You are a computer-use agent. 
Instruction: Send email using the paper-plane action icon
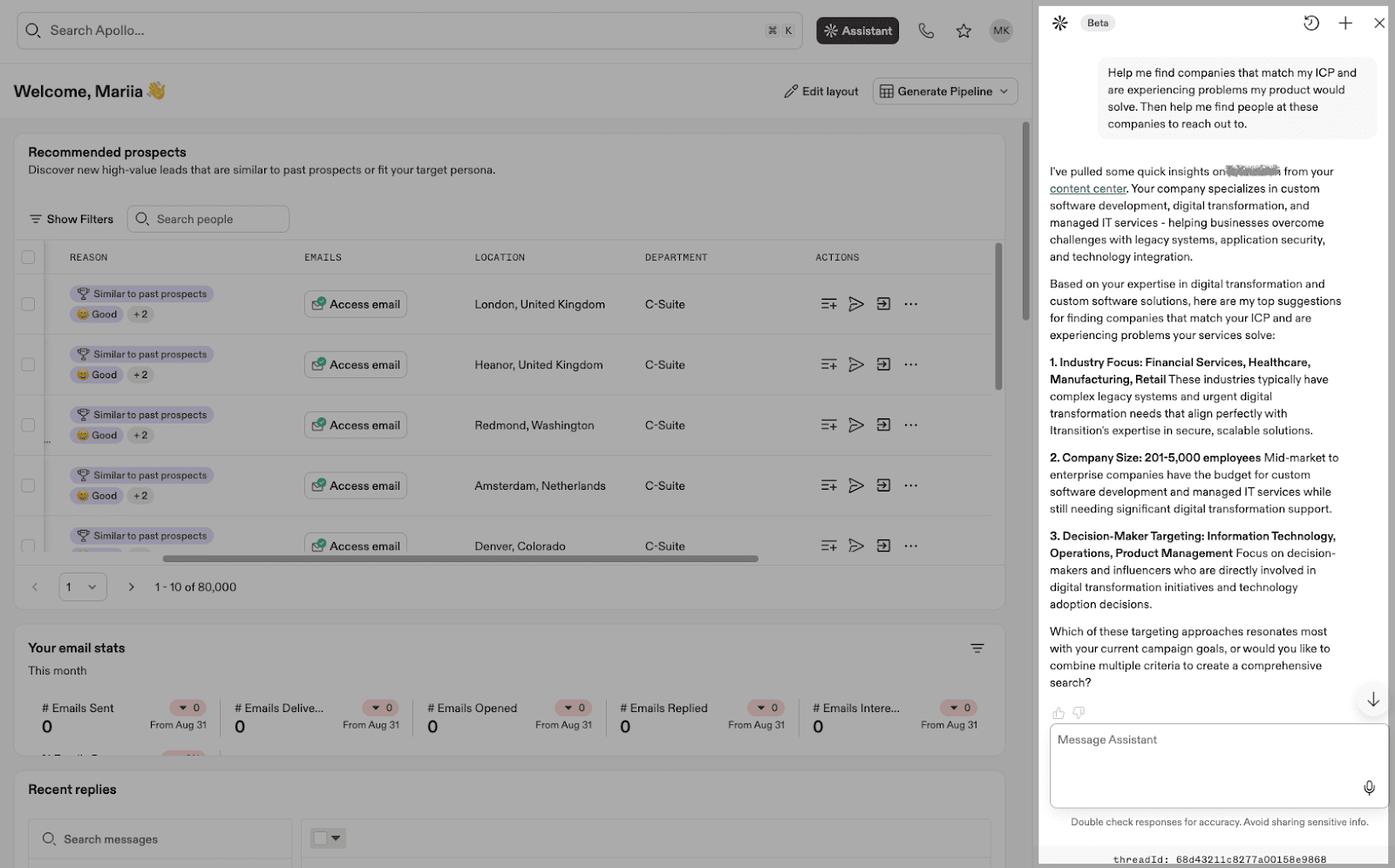(856, 303)
